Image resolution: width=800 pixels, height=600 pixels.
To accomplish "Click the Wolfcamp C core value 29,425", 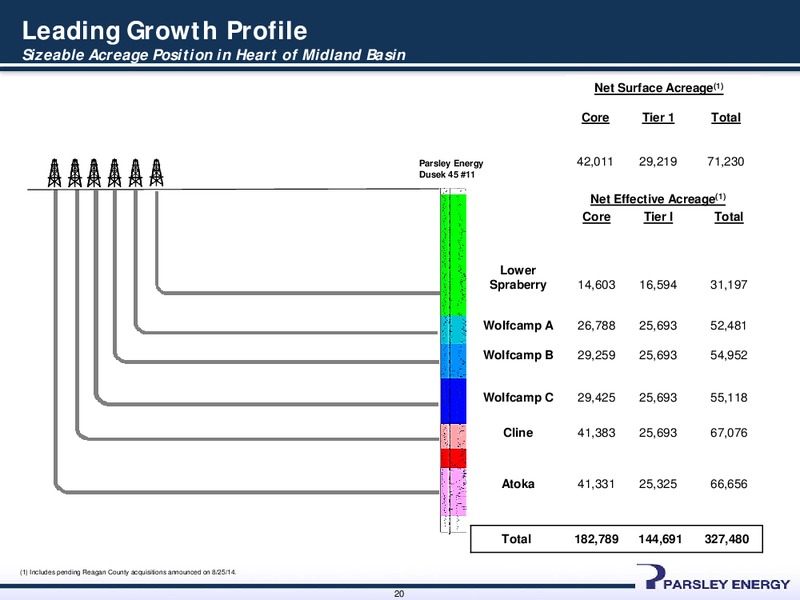I will tap(596, 397).
